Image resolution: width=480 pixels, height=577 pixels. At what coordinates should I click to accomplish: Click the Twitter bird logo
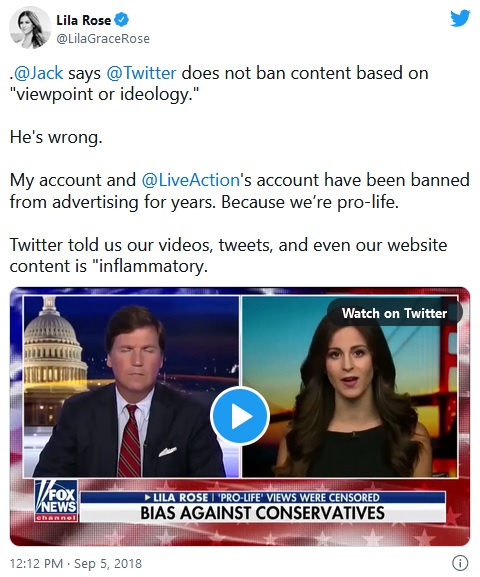click(460, 18)
